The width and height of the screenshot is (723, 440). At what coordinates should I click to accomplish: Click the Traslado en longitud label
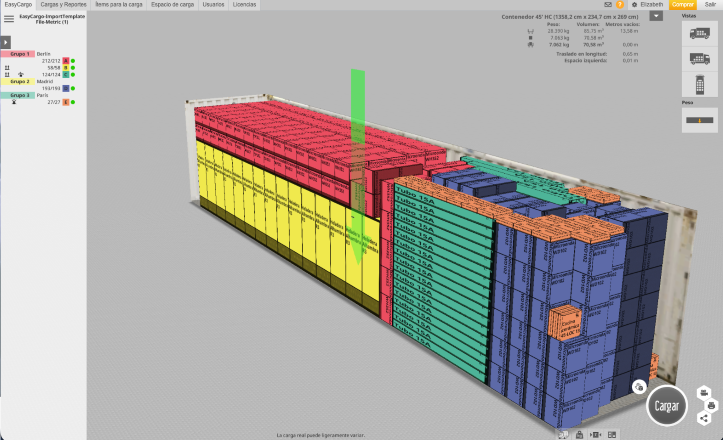[581, 54]
